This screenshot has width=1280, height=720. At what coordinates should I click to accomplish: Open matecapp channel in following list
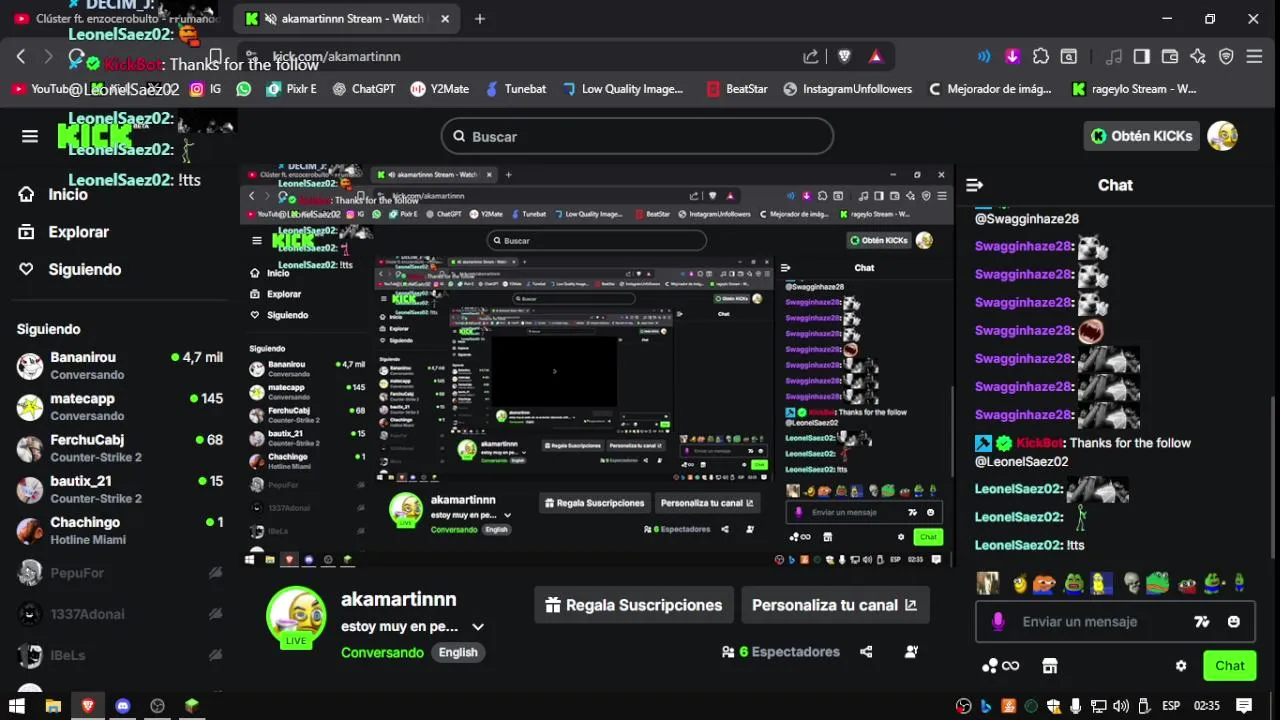tap(120, 406)
